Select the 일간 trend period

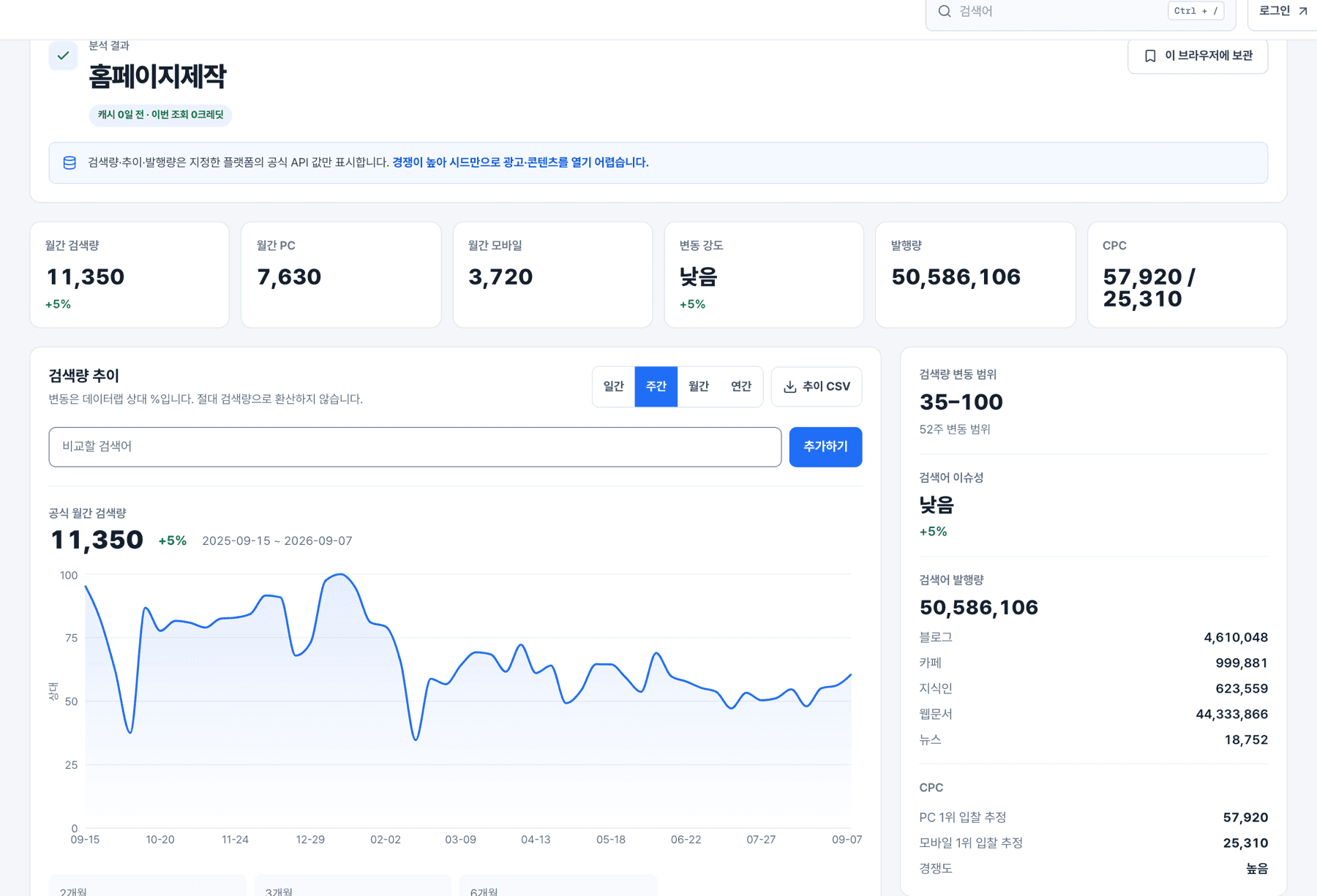coord(613,386)
